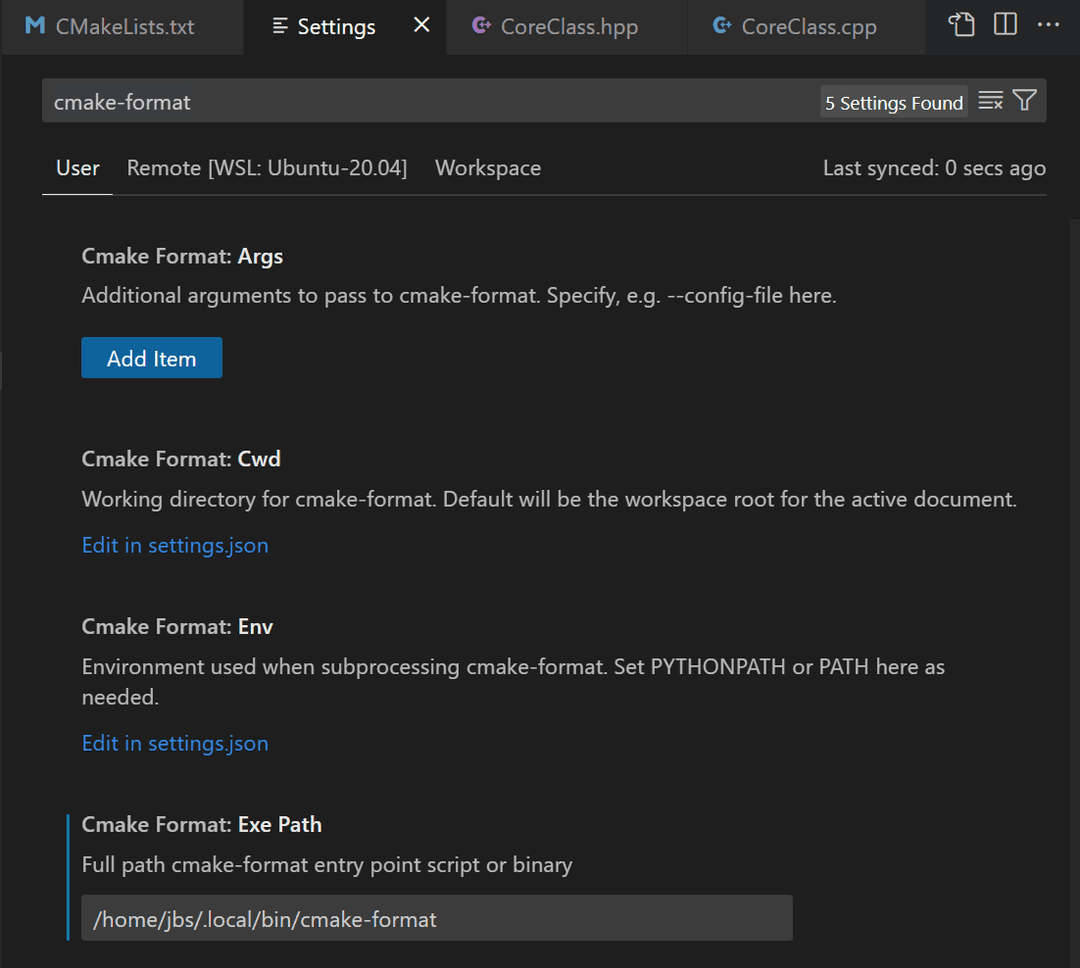
Task: Select the Cmake Format: Args setting heading
Action: coord(182,256)
